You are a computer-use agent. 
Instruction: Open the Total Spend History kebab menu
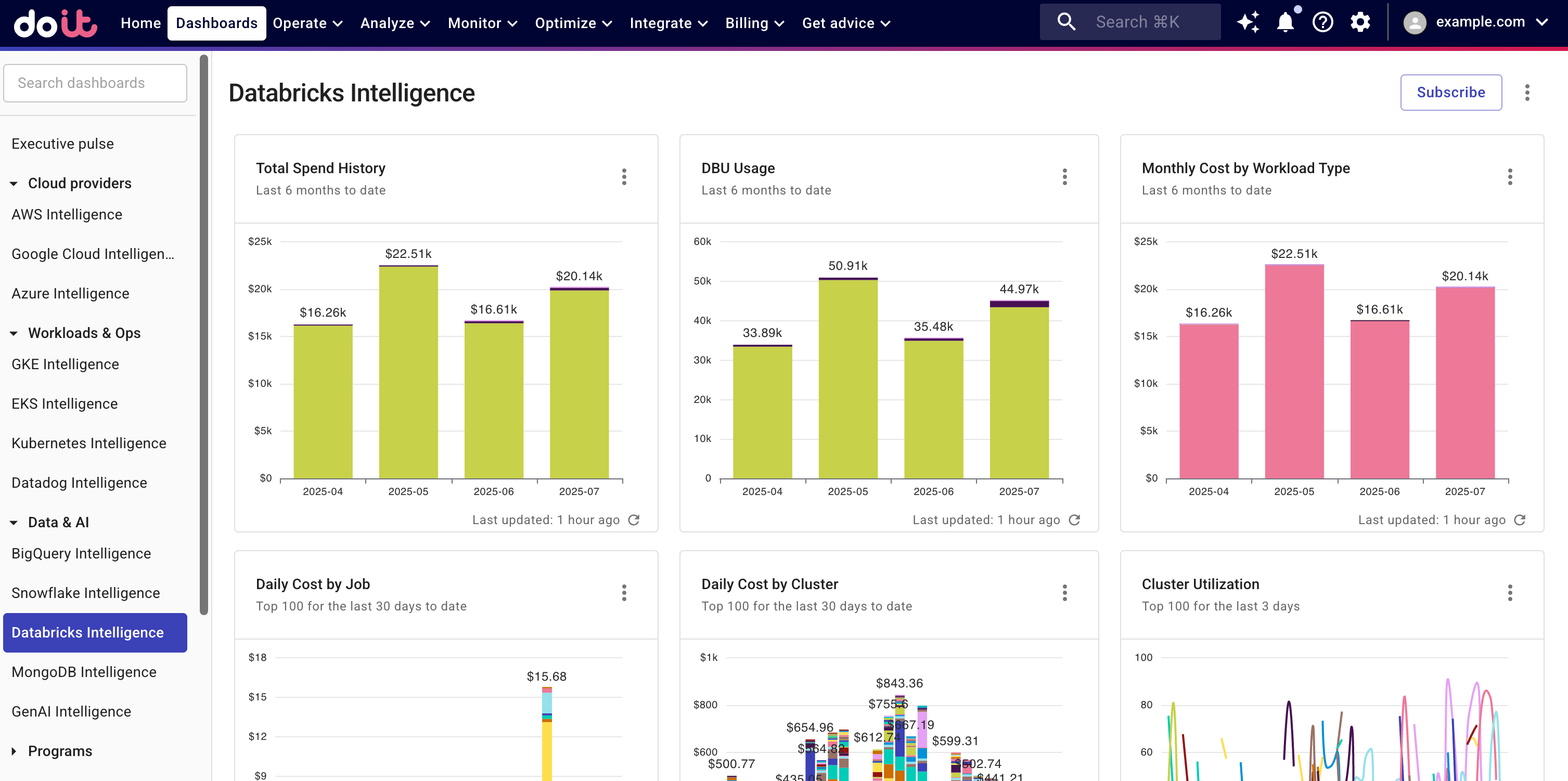tap(624, 177)
